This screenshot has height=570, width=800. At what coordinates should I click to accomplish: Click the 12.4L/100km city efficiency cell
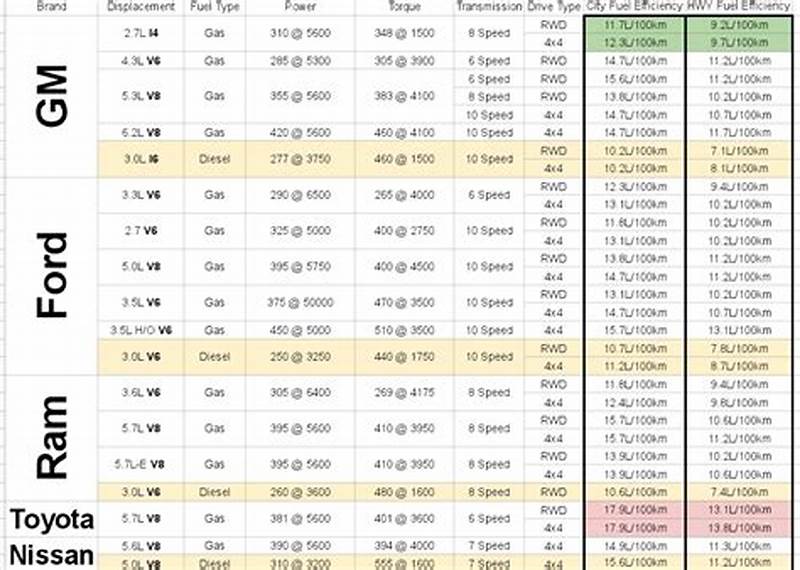coord(635,402)
